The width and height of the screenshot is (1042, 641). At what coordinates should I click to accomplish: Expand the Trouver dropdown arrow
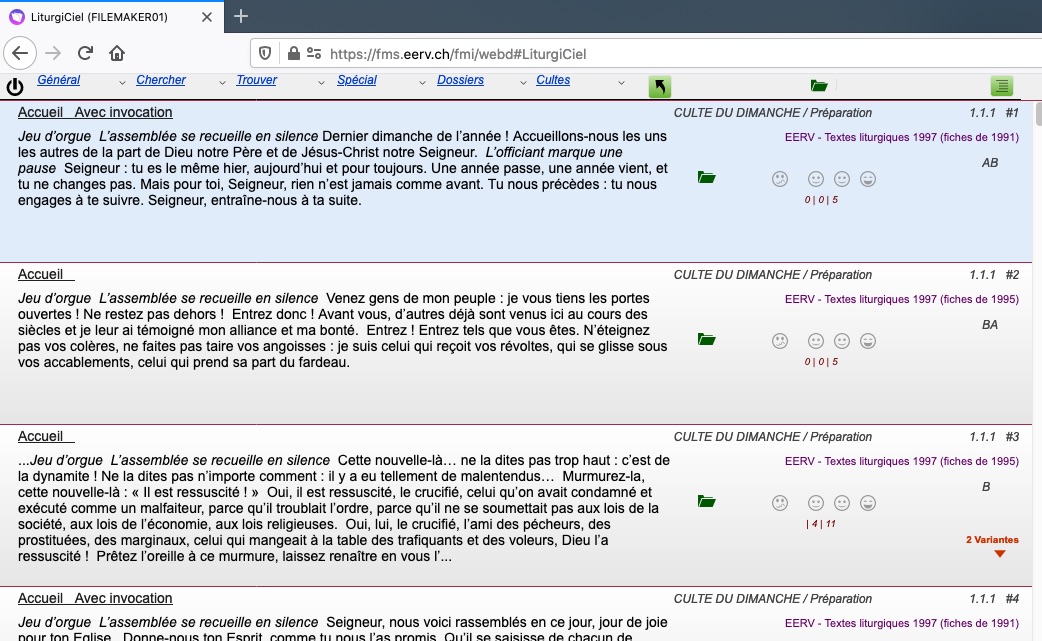[321, 82]
